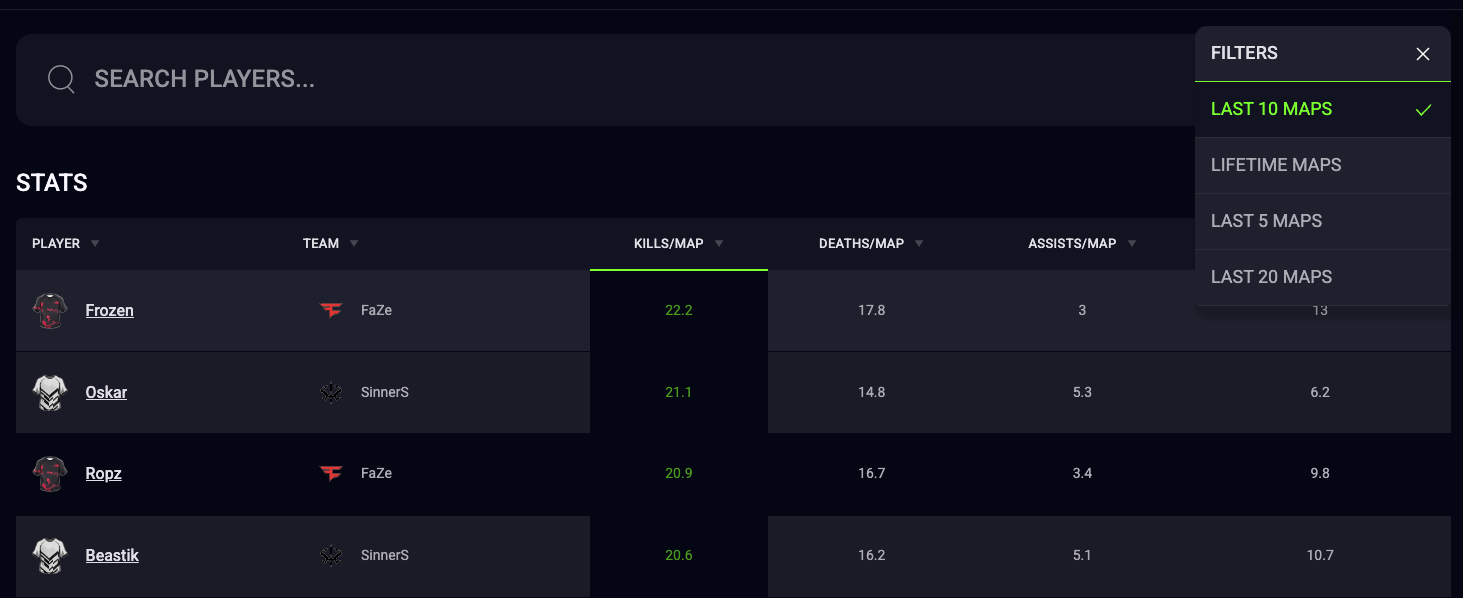Open Frozen's player profile link
The height and width of the screenshot is (598, 1463).
110,311
